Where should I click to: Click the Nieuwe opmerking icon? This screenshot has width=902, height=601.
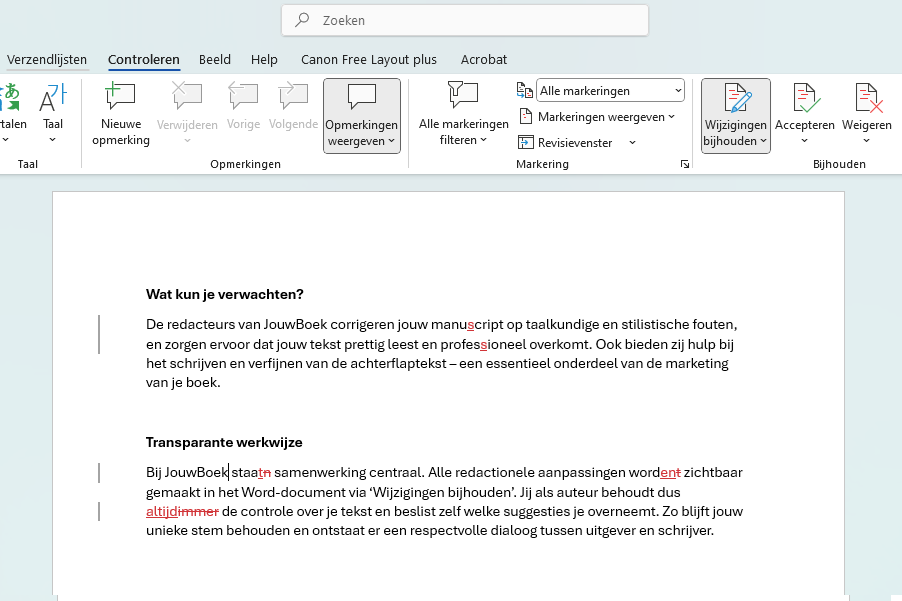click(x=120, y=95)
